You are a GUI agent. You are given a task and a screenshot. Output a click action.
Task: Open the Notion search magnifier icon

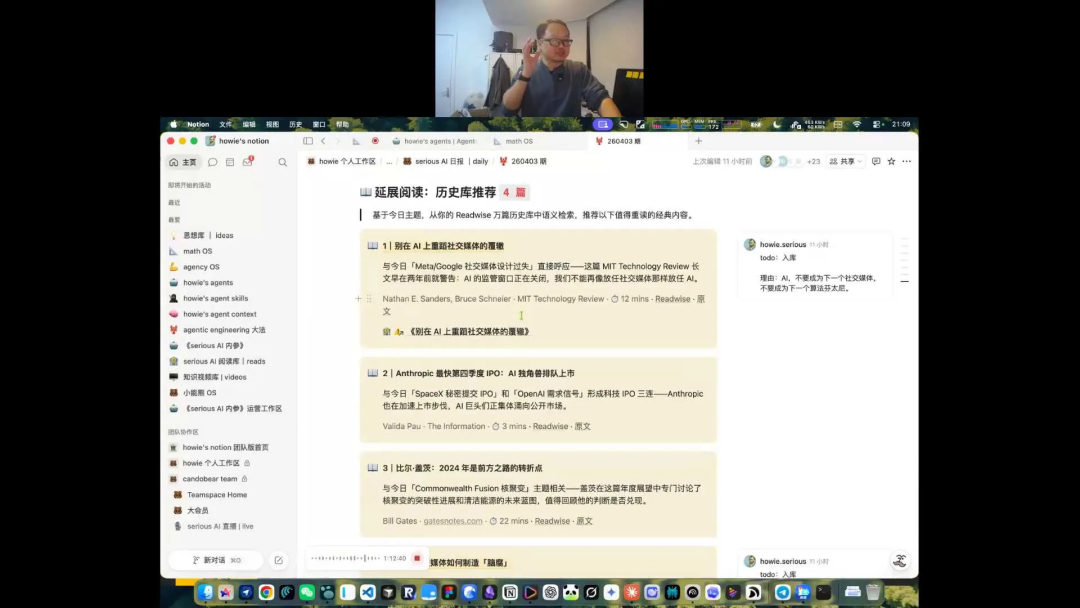282,163
